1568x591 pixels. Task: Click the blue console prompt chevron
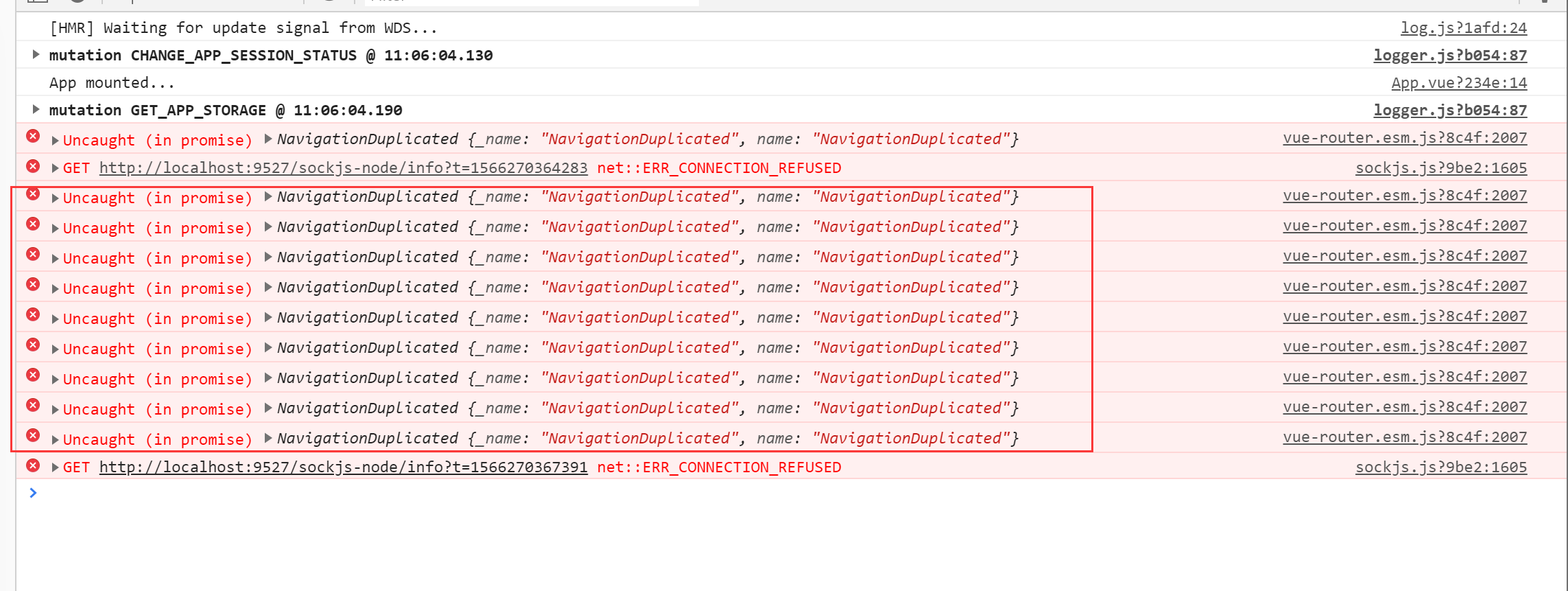click(x=33, y=493)
